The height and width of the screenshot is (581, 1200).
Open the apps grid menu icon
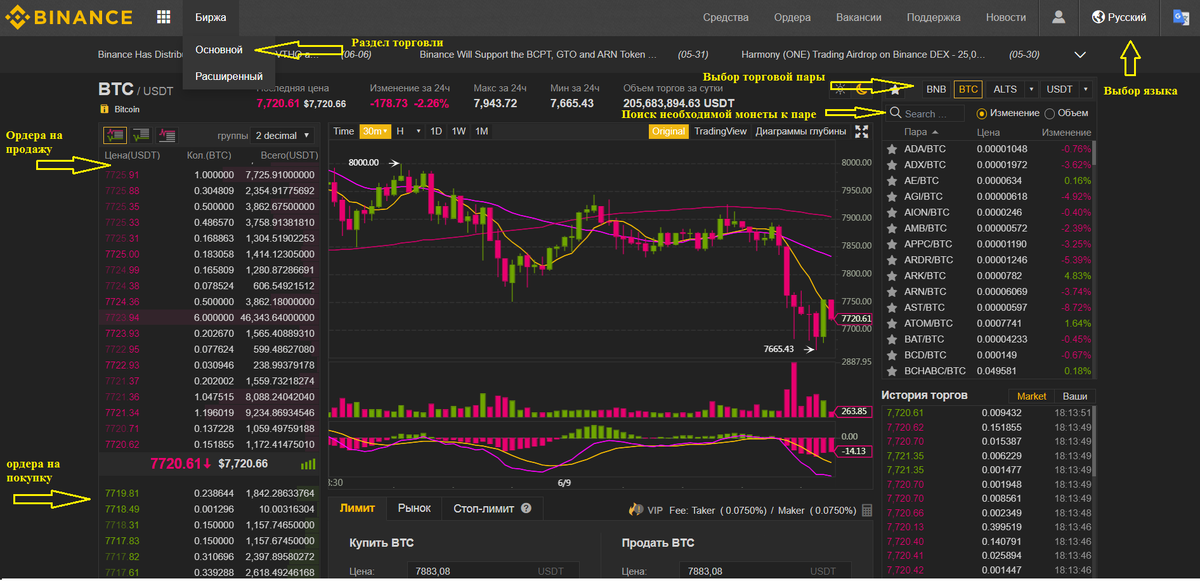tap(163, 17)
